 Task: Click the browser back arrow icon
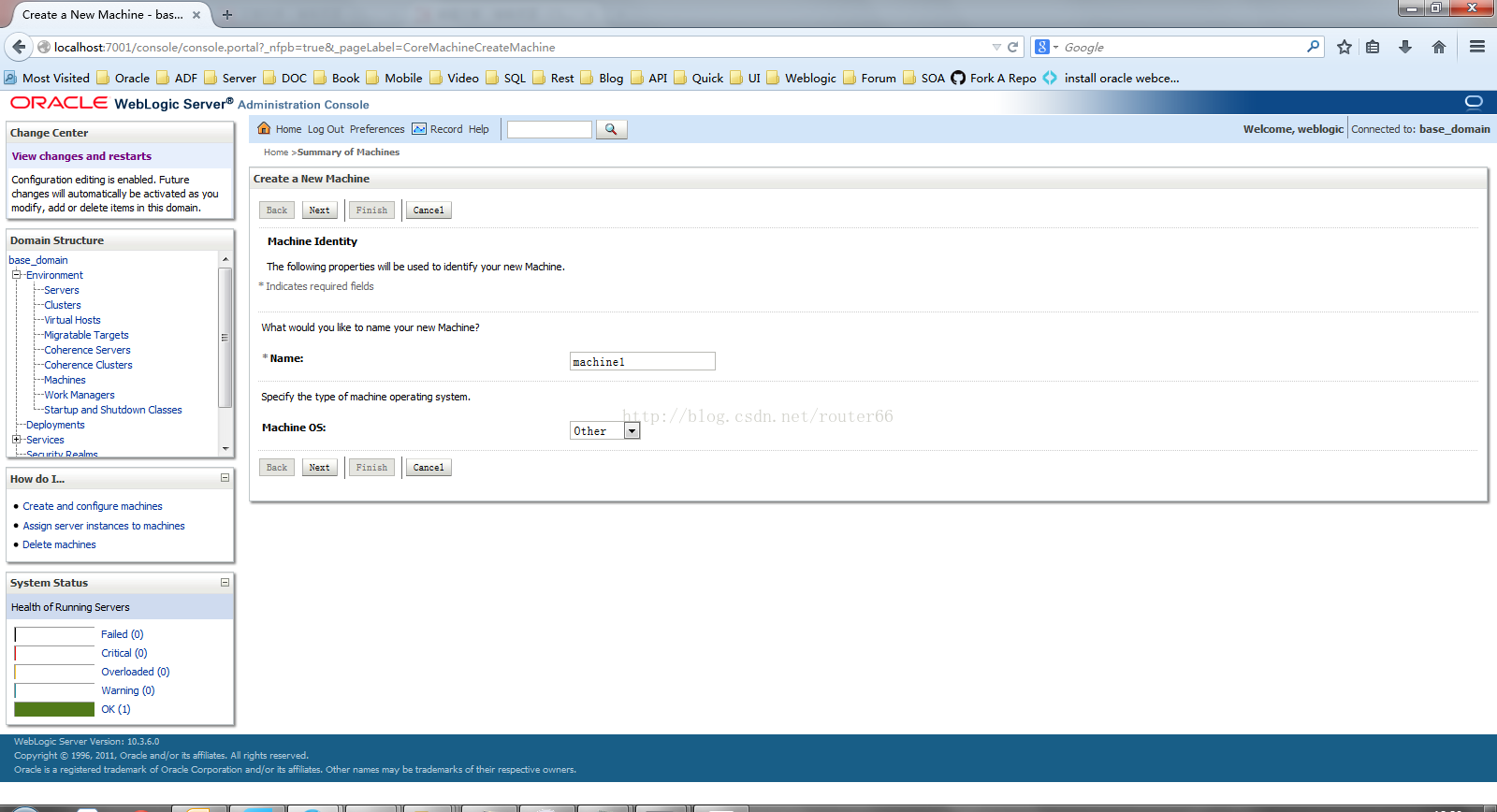coord(19,47)
